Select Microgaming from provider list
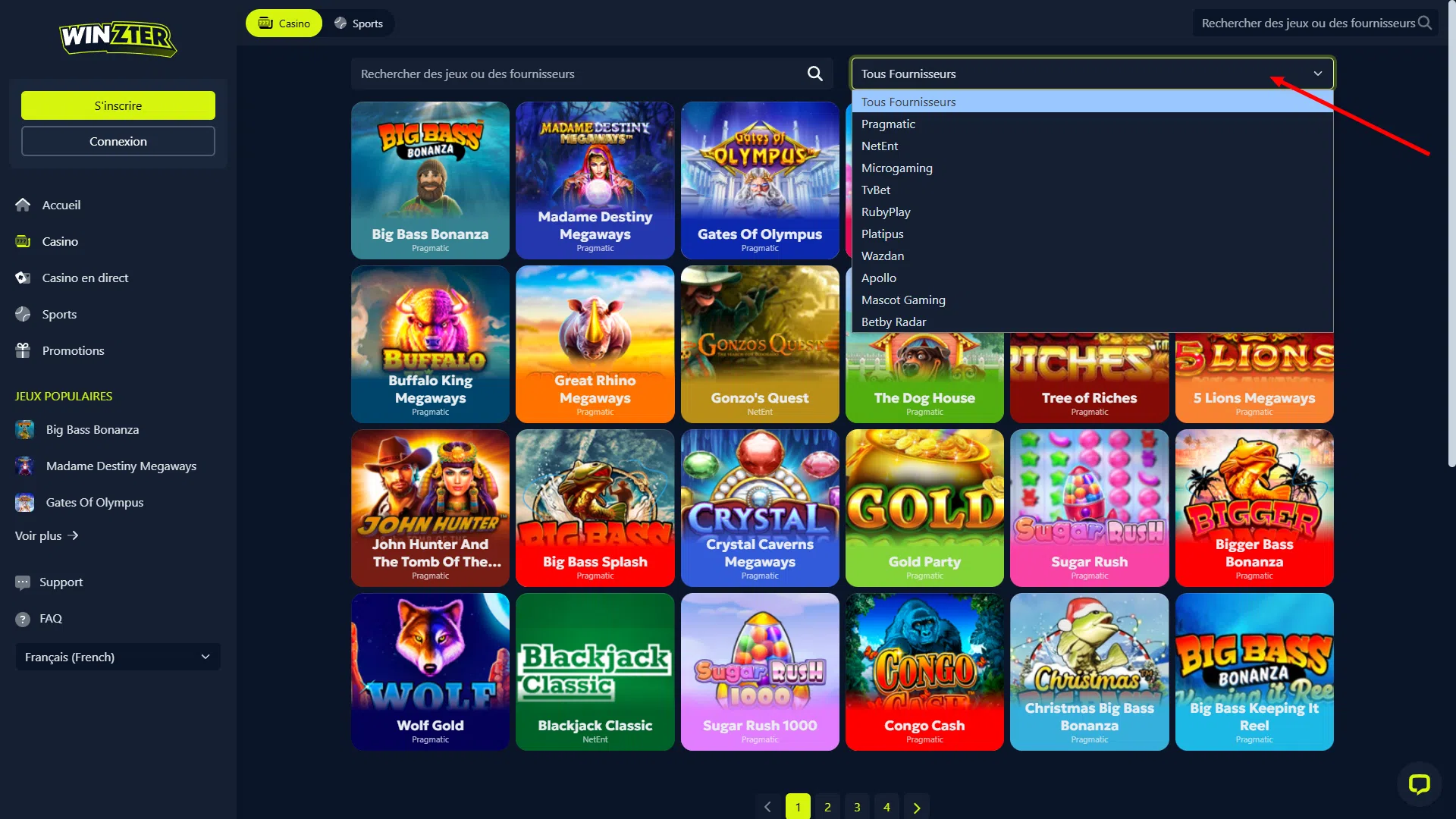This screenshot has height=819, width=1456. click(1093, 168)
